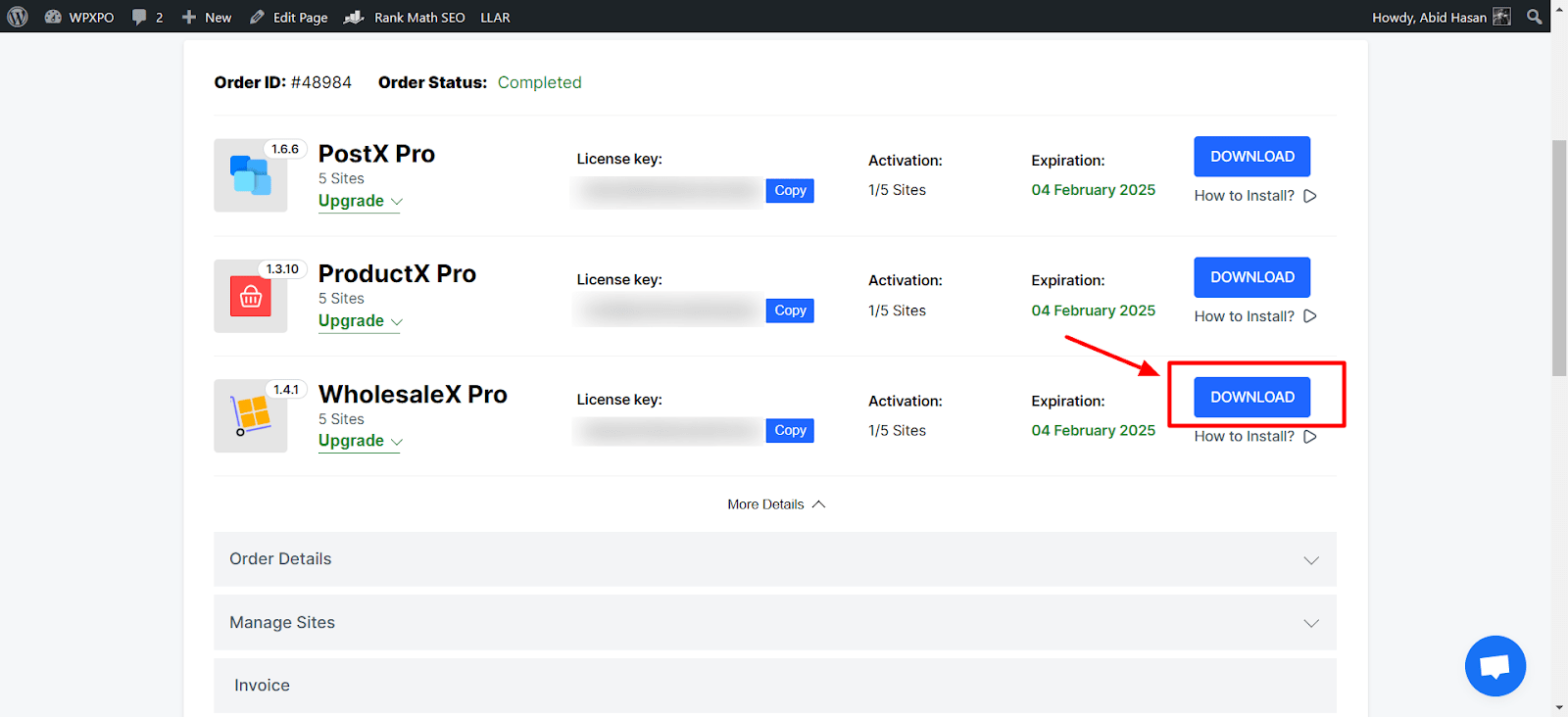1568x717 pixels.
Task: Open the WPXPO dashboard link
Action: click(79, 17)
